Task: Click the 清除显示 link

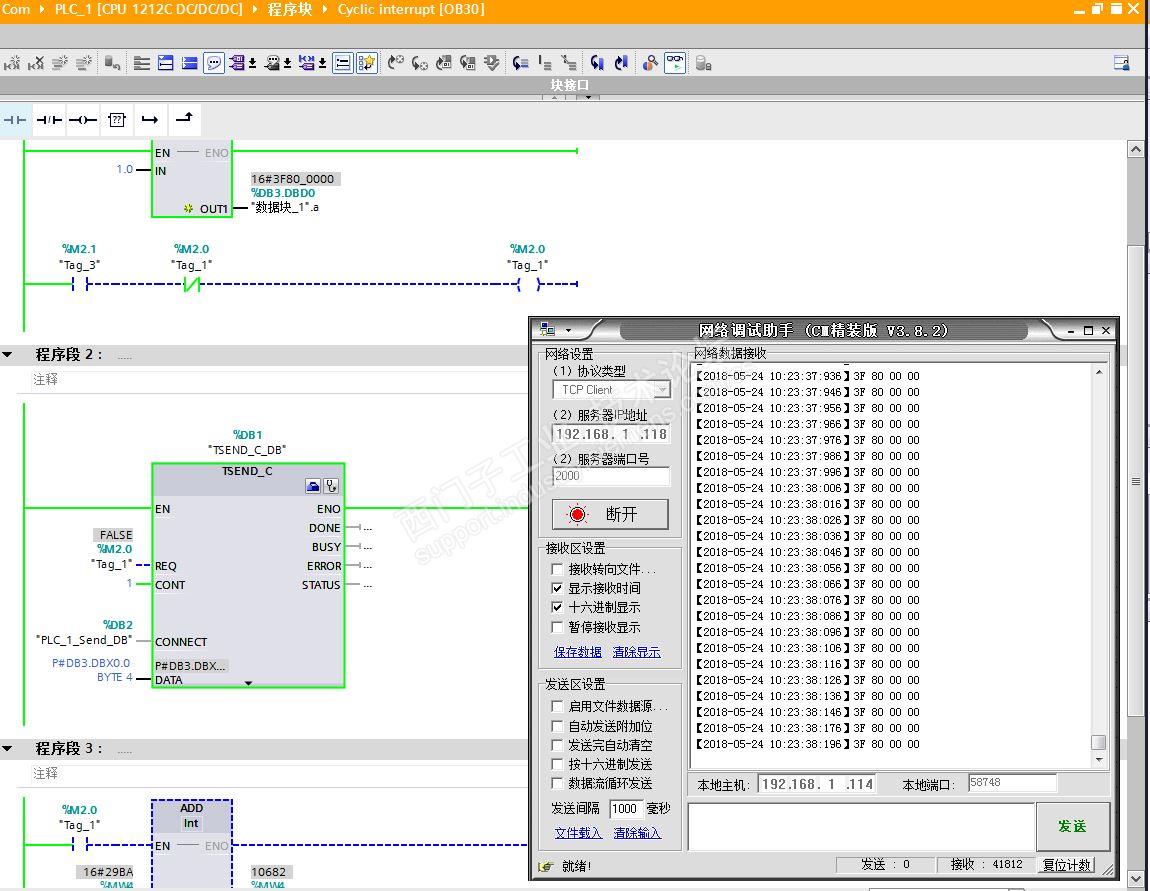Action: [636, 652]
